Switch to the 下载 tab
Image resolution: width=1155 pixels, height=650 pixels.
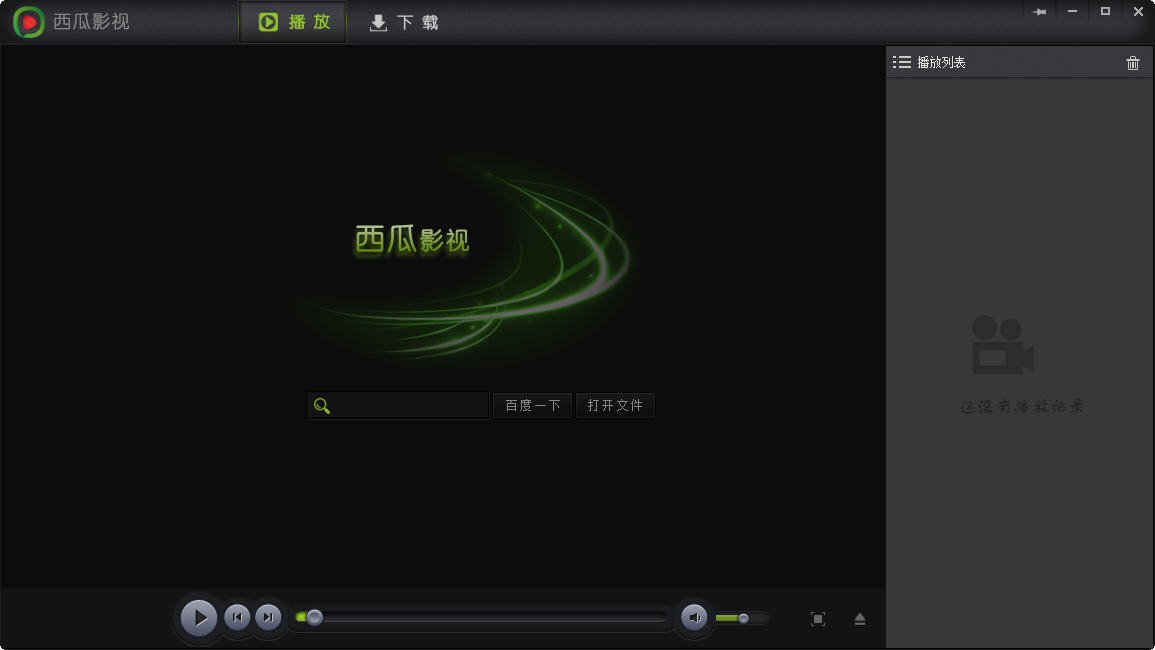click(x=403, y=21)
